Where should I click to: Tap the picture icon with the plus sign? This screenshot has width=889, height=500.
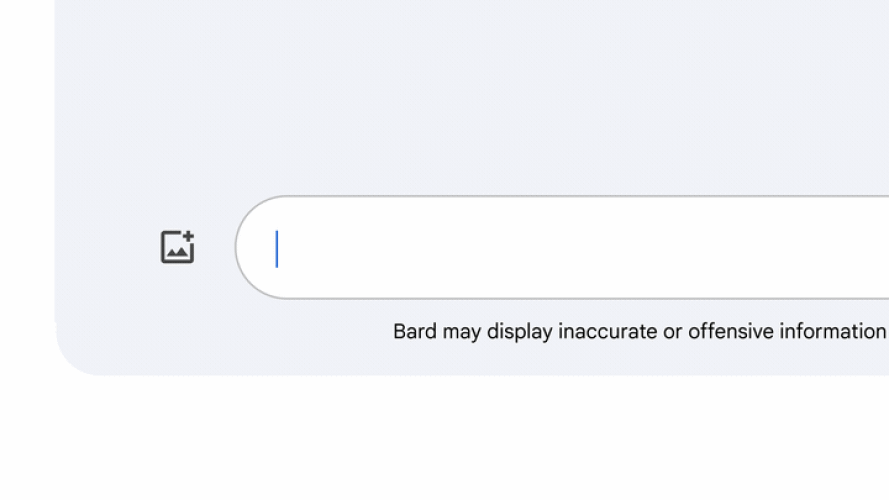[x=177, y=247]
